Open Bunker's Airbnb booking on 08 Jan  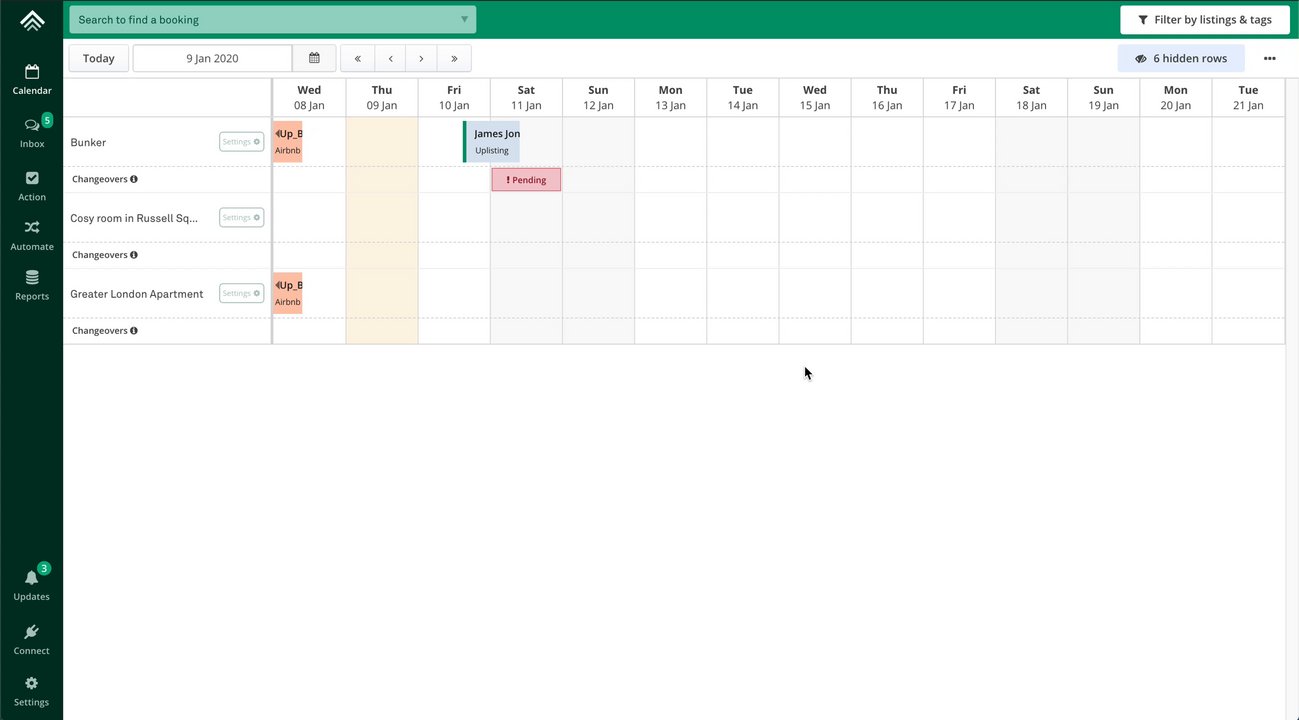287,142
